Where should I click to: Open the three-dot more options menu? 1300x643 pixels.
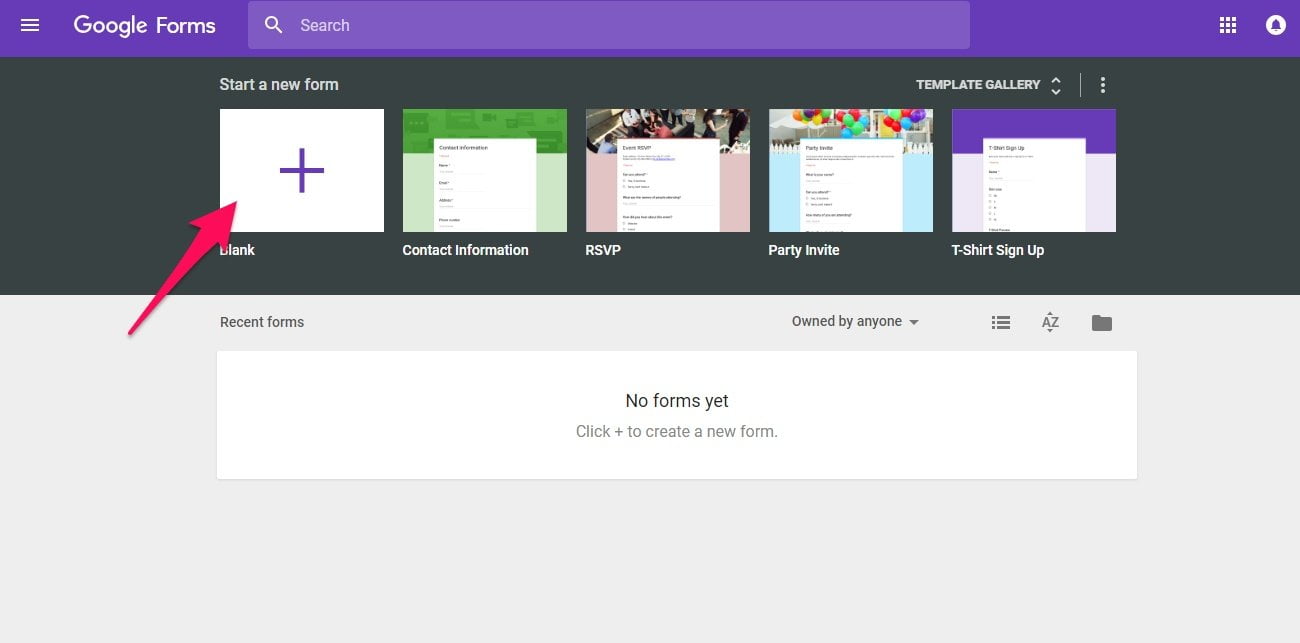(x=1103, y=85)
